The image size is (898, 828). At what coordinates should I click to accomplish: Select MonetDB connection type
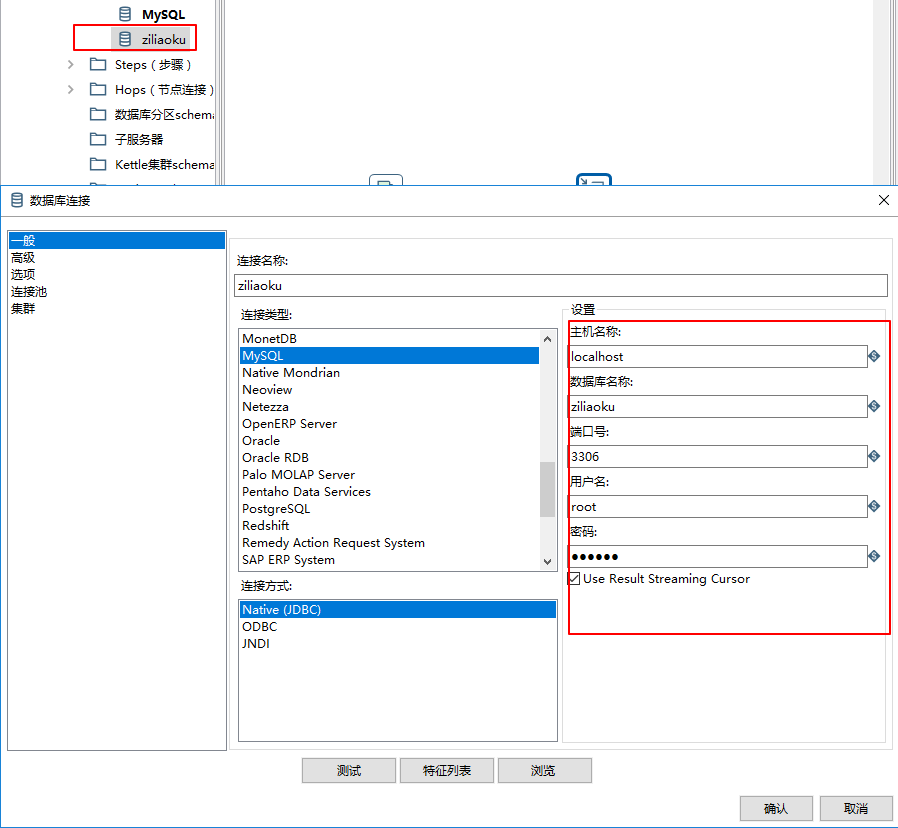tap(389, 338)
